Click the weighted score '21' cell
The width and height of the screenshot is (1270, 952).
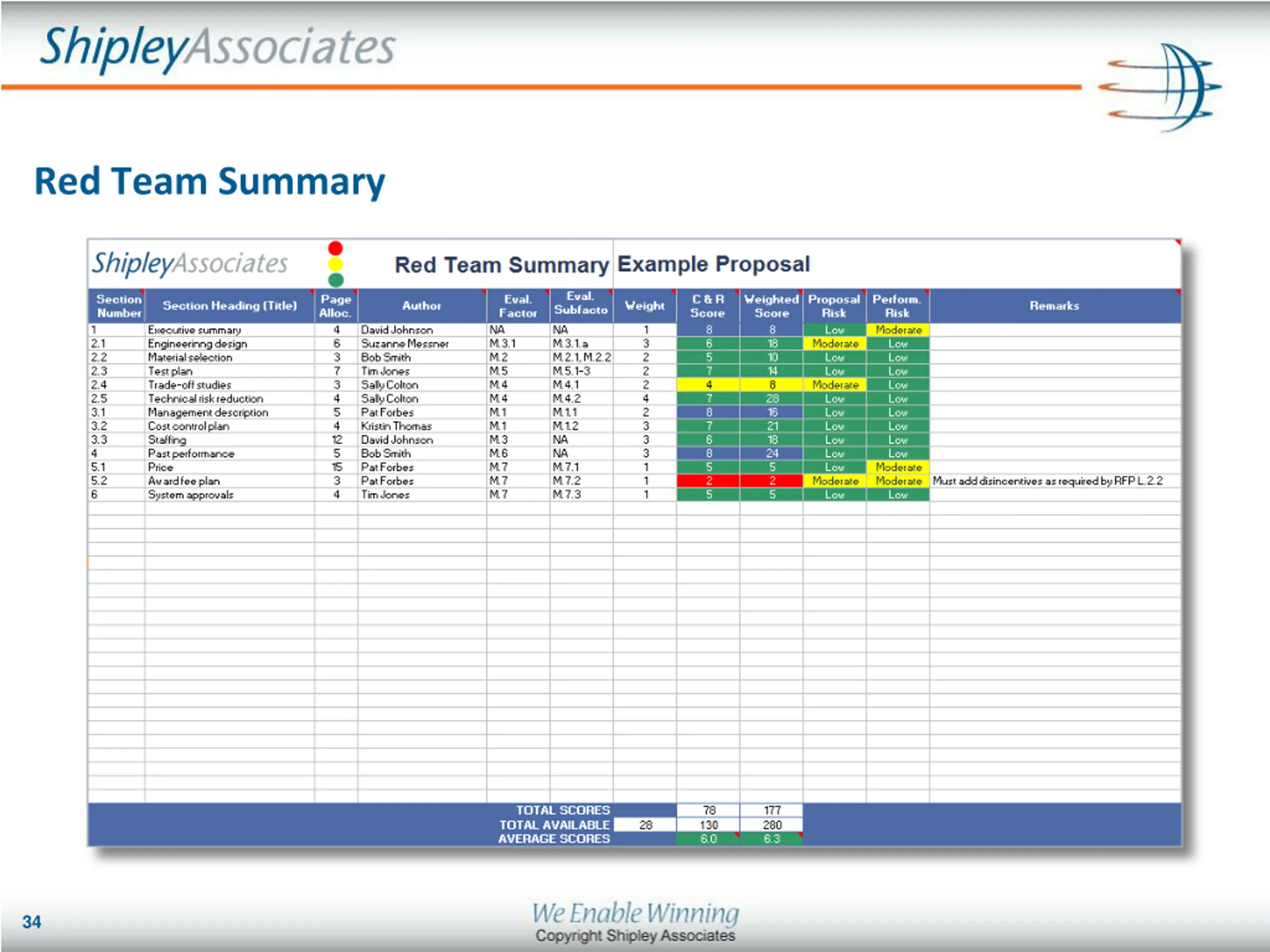[771, 426]
